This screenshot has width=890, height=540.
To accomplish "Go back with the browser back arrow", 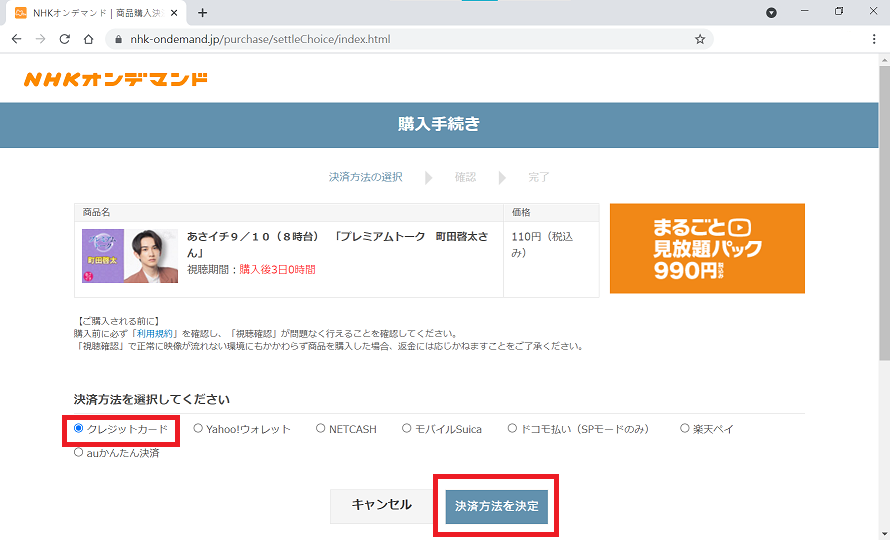I will pyautogui.click(x=16, y=39).
